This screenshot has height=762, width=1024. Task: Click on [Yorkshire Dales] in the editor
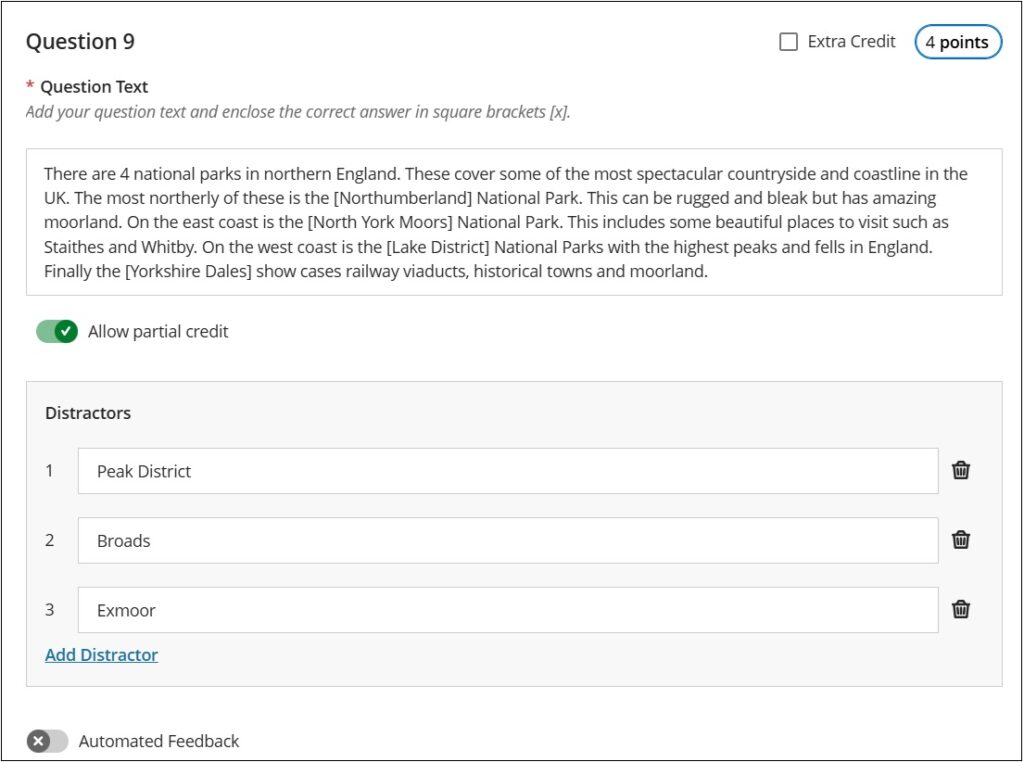coord(188,271)
